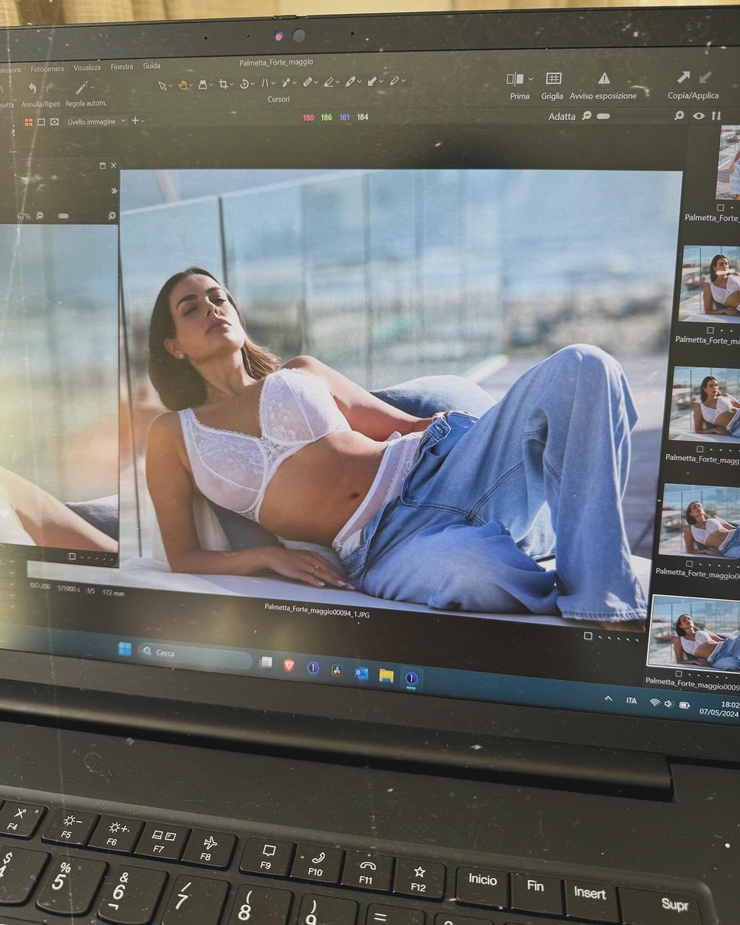
Task: Switch to single image view mode
Action: pyautogui.click(x=41, y=122)
